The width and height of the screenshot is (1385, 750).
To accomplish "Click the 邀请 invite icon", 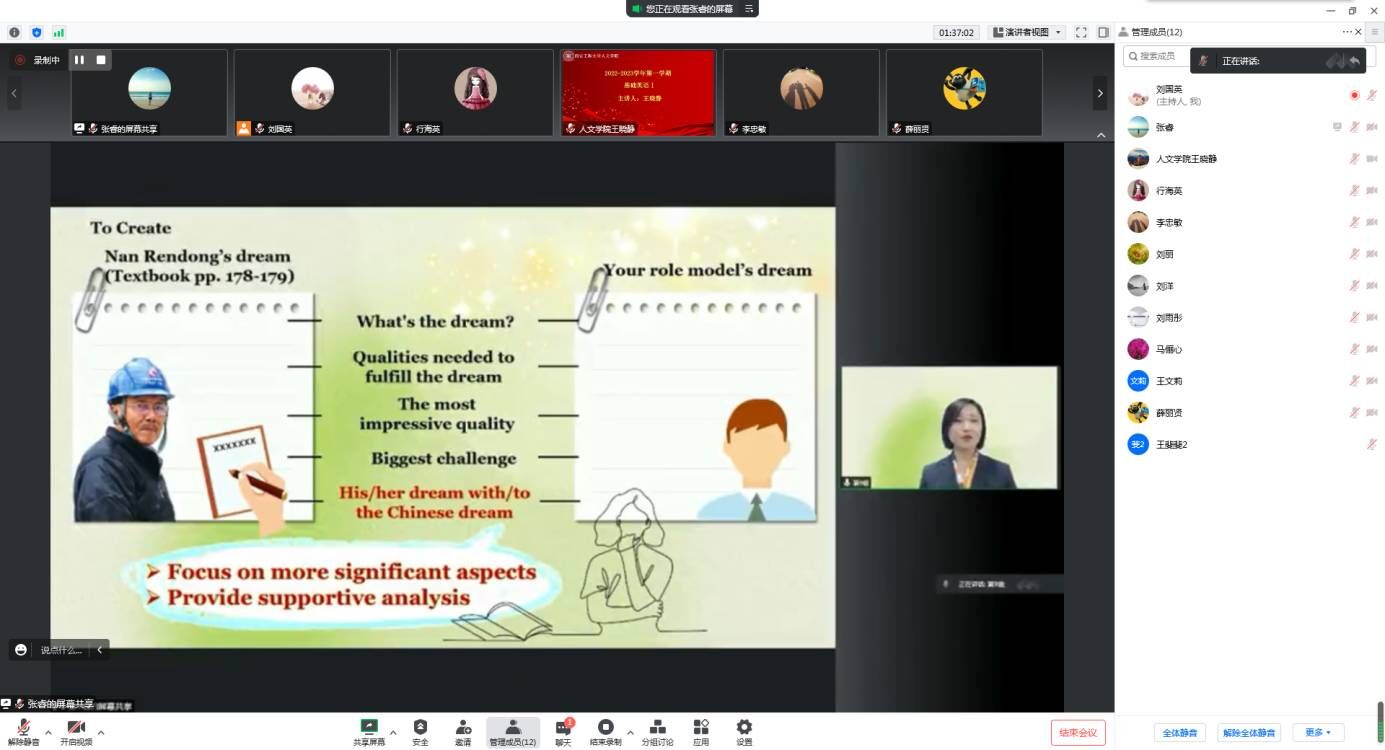I will [x=463, y=731].
